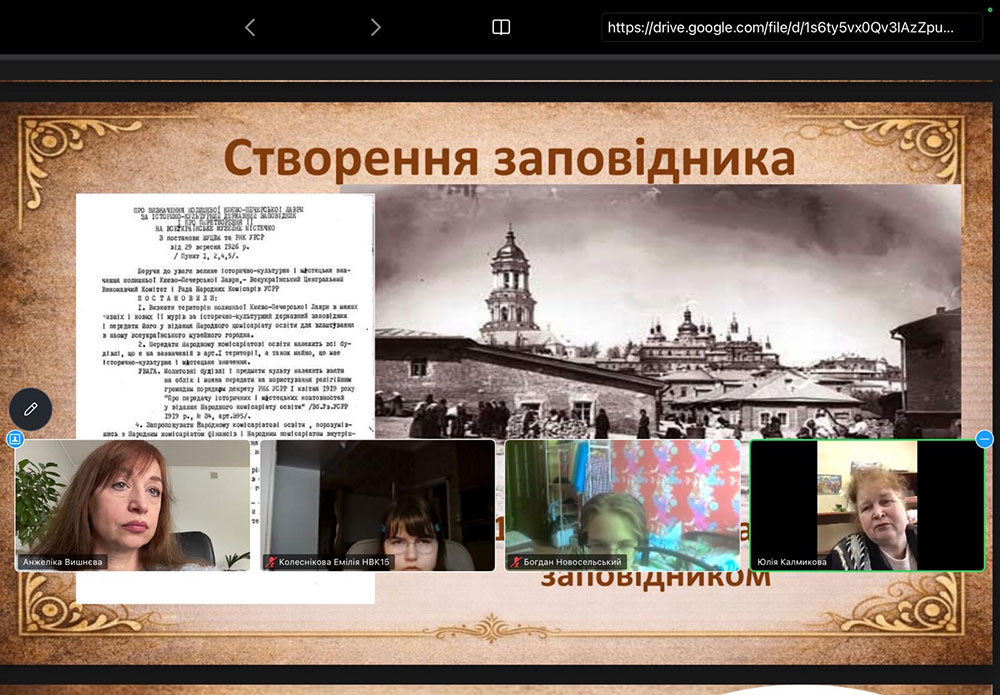Go back with browser back arrow
The width and height of the screenshot is (1000, 695).
(x=250, y=27)
